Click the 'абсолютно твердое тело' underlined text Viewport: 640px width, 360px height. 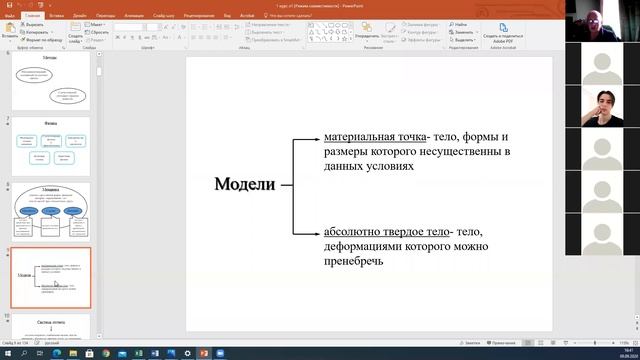387,232
